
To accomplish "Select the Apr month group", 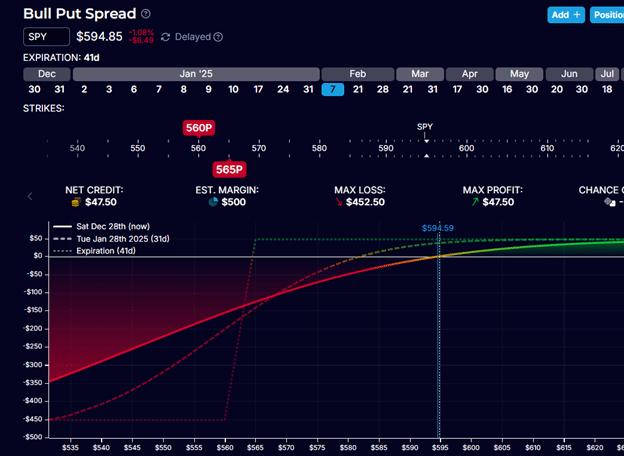I will tap(470, 74).
